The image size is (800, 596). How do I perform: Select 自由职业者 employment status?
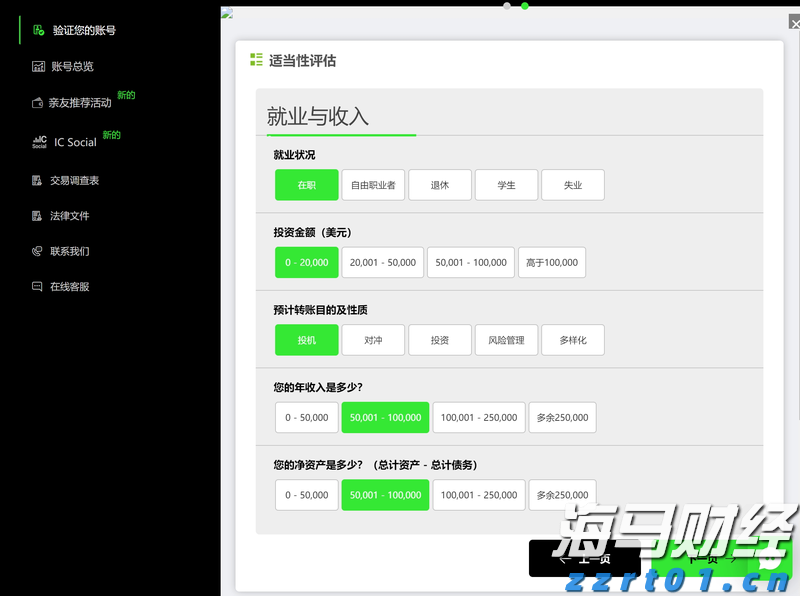click(373, 184)
